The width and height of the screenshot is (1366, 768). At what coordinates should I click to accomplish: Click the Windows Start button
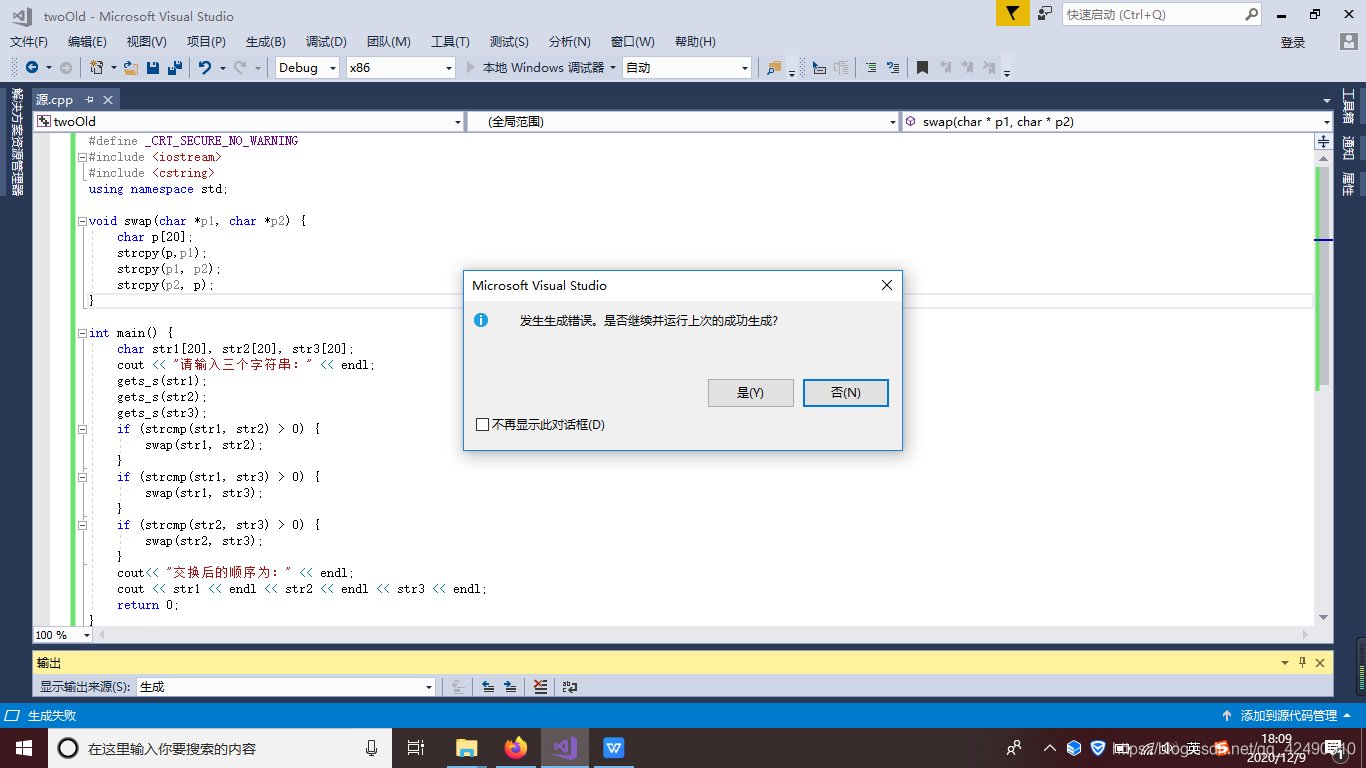coord(23,747)
